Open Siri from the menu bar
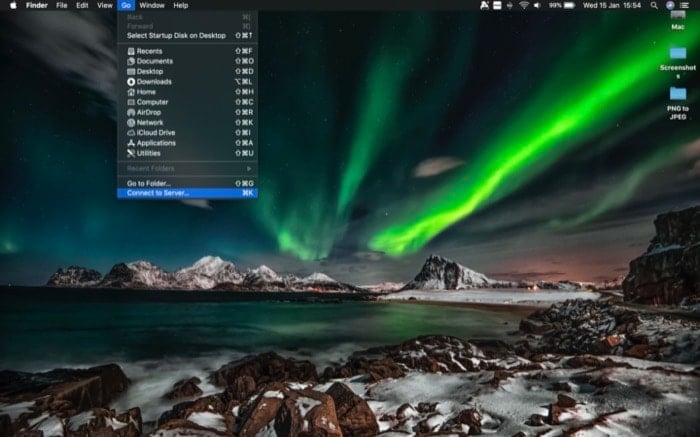Image resolution: width=700 pixels, height=437 pixels. pyautogui.click(x=670, y=5)
